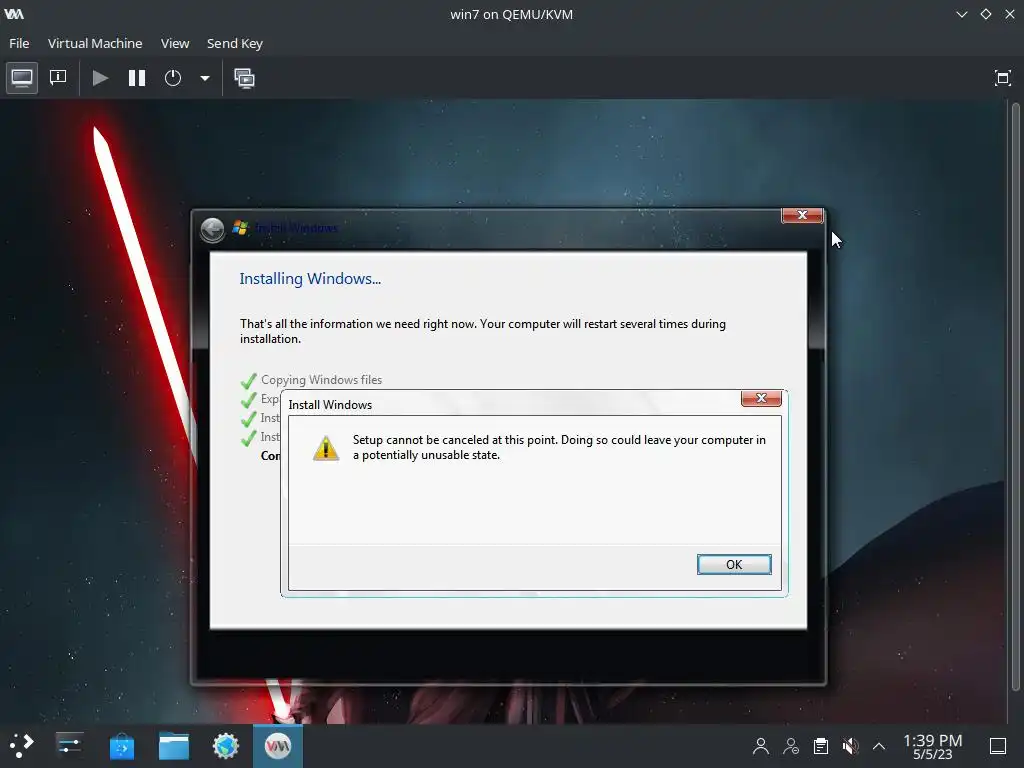Click the Windows flag logo in setup
Screen dimensions: 1024x768
click(240, 227)
